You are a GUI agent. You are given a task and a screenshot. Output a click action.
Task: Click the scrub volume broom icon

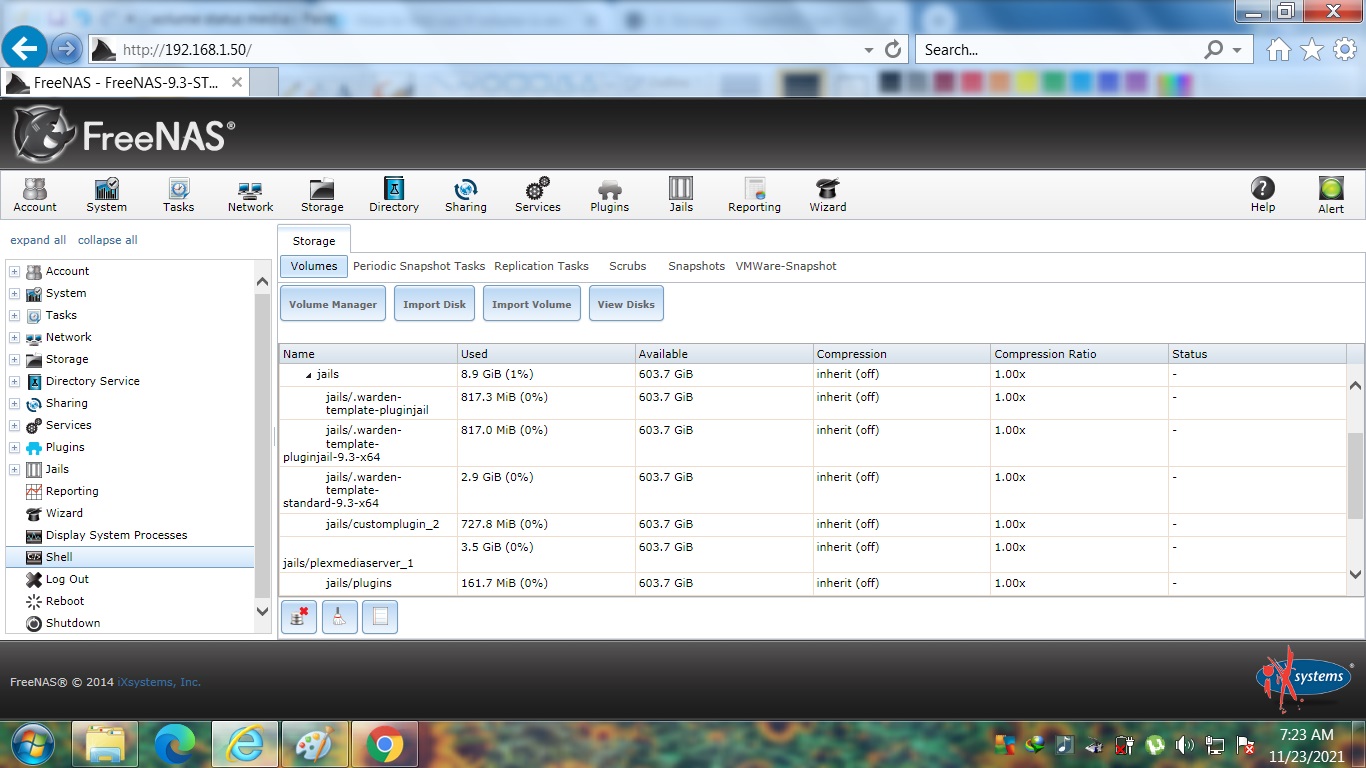(339, 617)
